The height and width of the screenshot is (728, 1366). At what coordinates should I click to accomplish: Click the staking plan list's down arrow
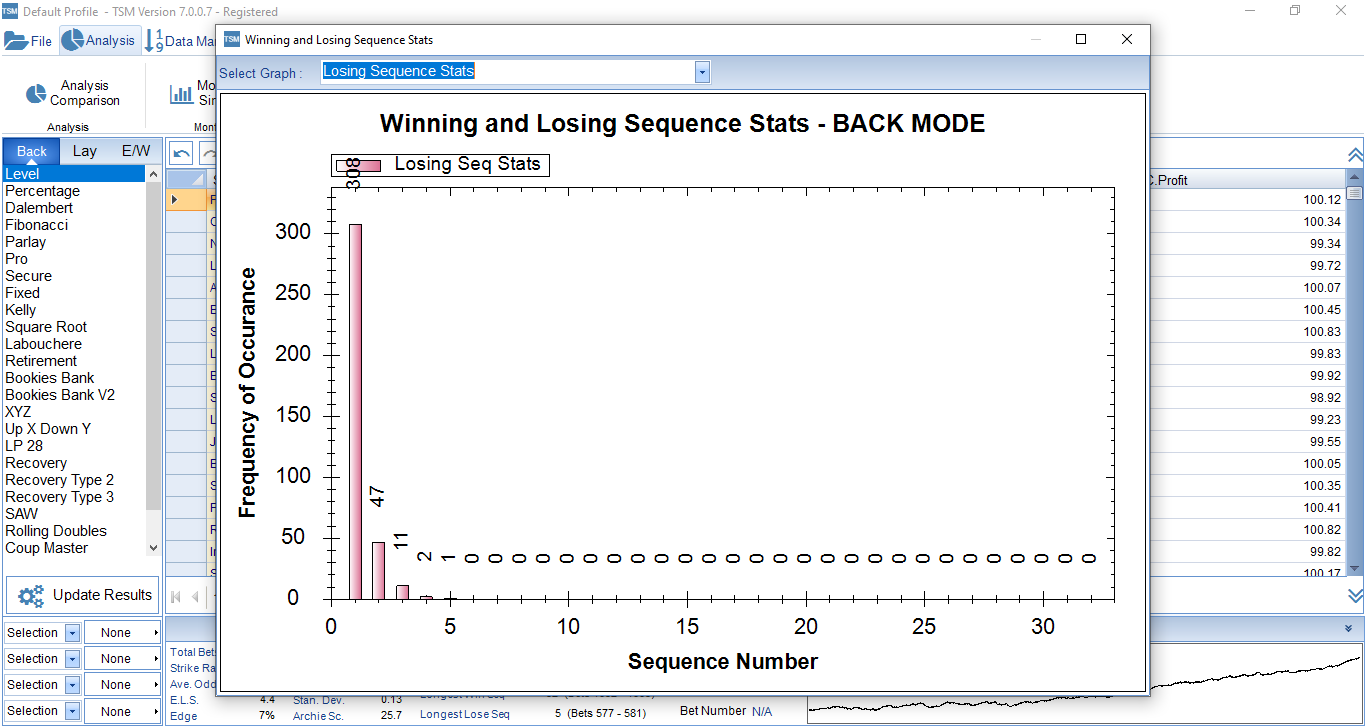click(x=153, y=548)
